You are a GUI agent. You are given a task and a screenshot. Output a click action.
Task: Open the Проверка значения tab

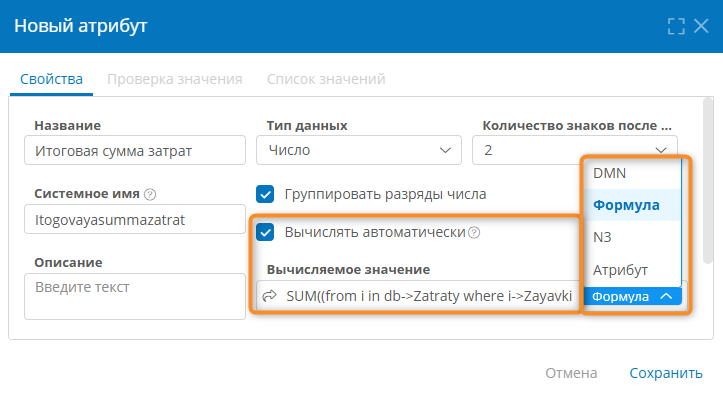pos(175,79)
